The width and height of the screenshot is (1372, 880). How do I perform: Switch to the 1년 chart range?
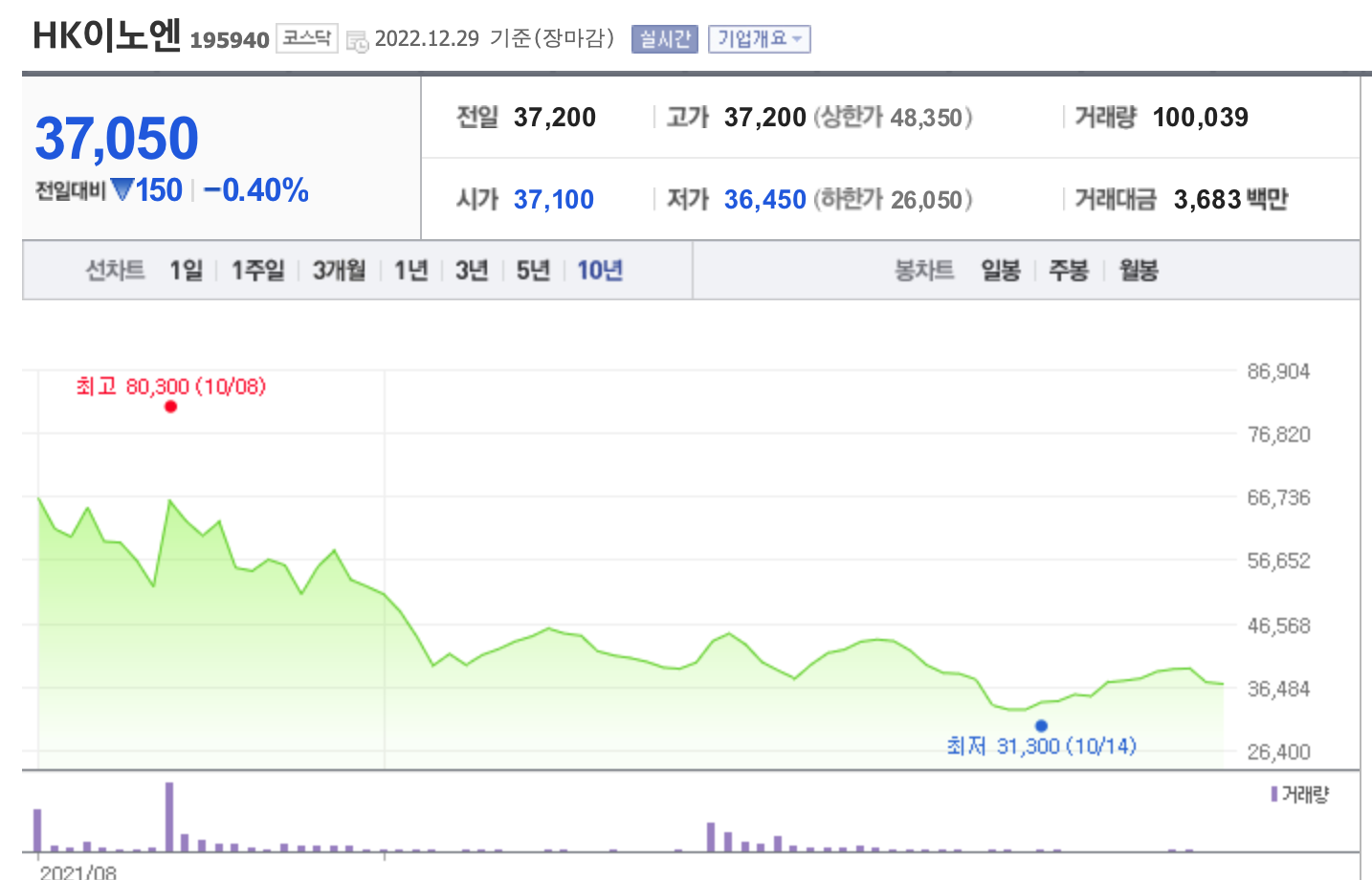pos(411,271)
